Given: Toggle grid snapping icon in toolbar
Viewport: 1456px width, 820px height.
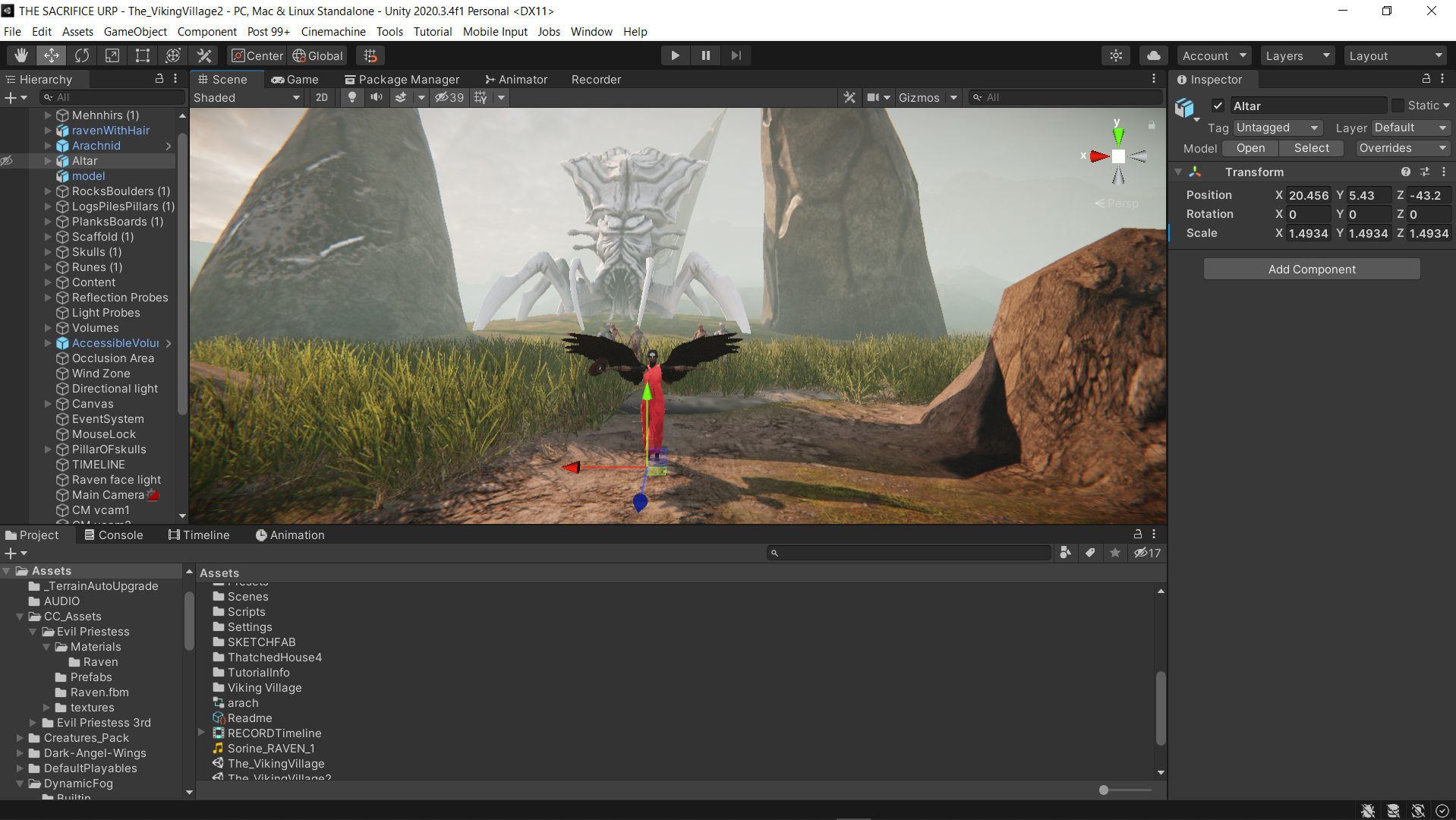Looking at the screenshot, I should 370,55.
